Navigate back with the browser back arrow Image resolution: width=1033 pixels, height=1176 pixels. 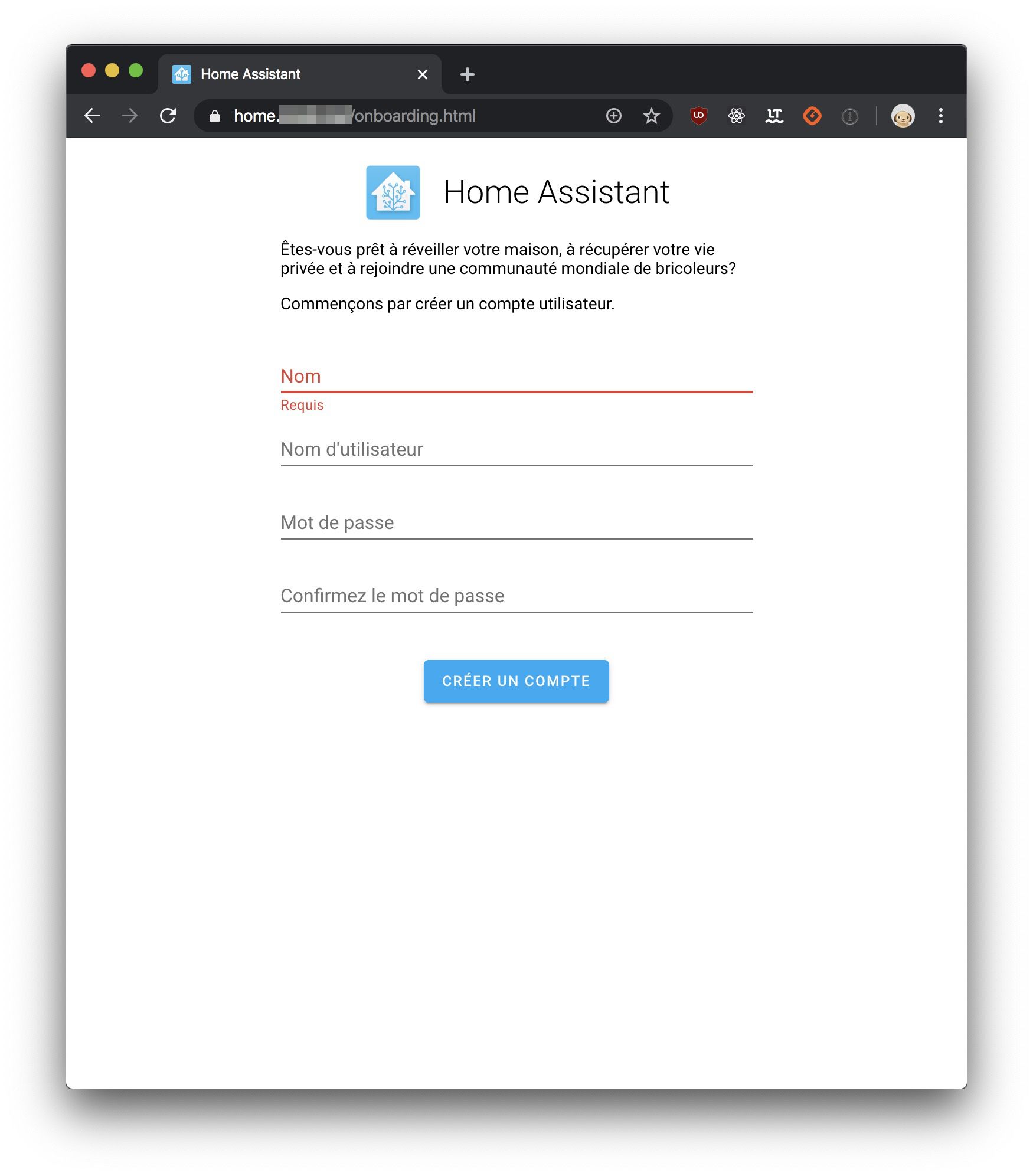[93, 116]
